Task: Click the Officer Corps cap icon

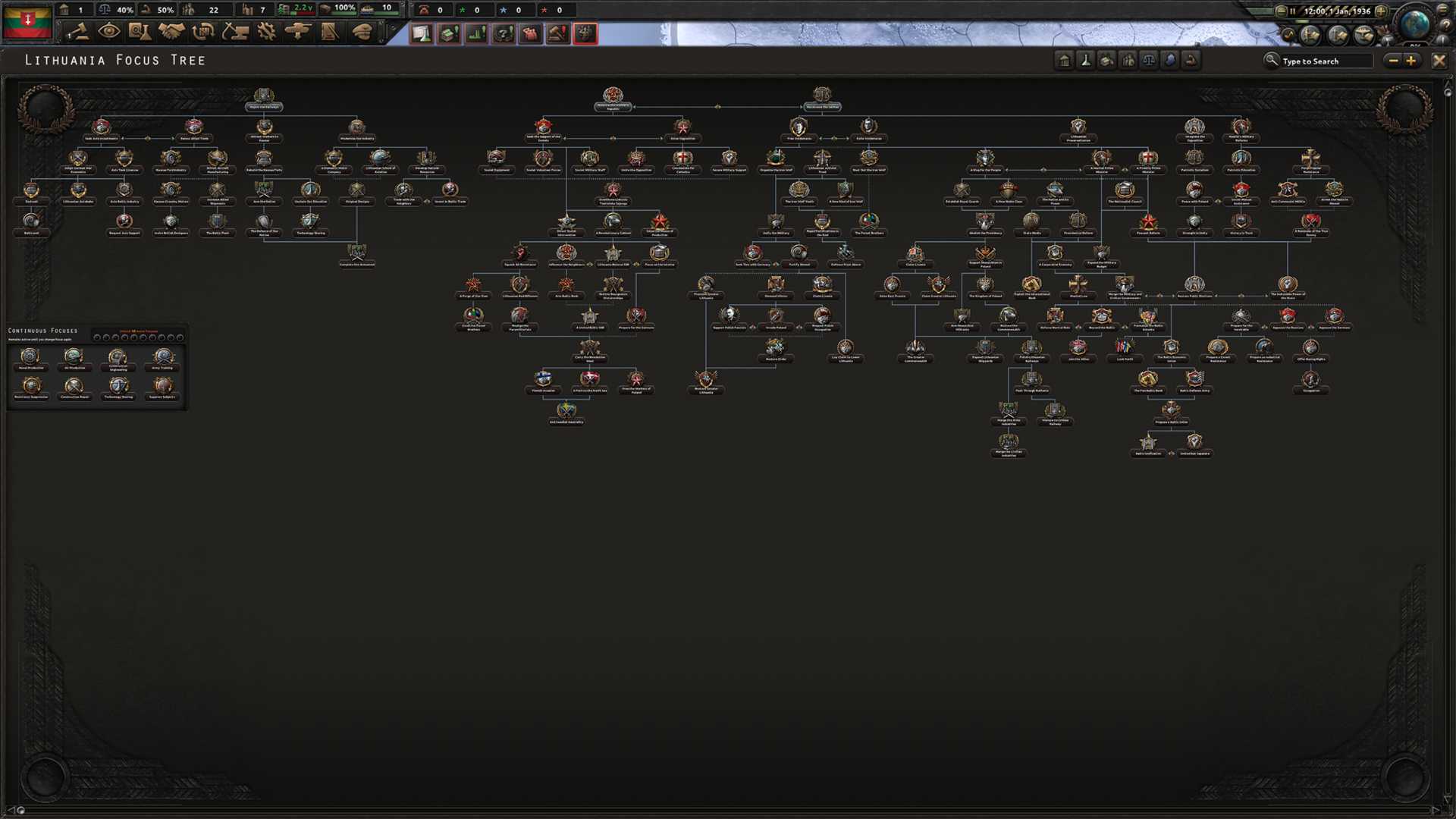Action: click(x=363, y=32)
